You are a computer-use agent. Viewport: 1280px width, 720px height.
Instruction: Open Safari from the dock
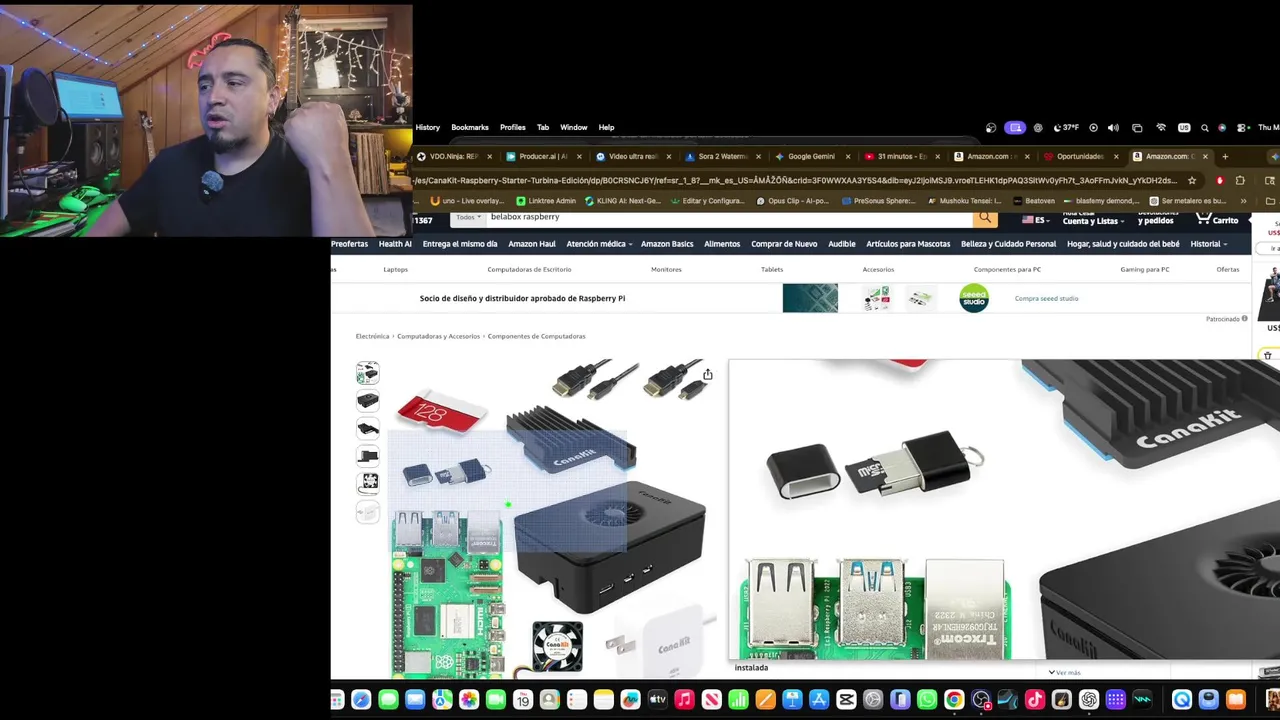(361, 700)
